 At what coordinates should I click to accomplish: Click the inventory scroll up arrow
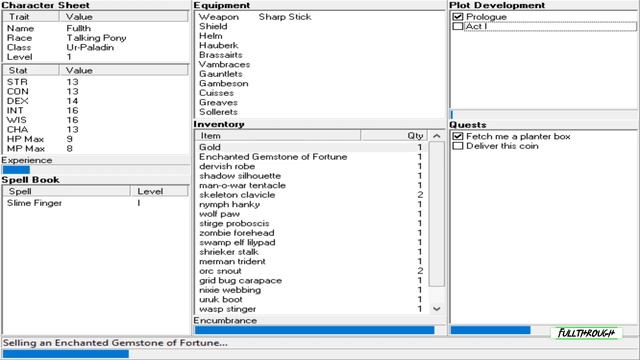pos(436,136)
